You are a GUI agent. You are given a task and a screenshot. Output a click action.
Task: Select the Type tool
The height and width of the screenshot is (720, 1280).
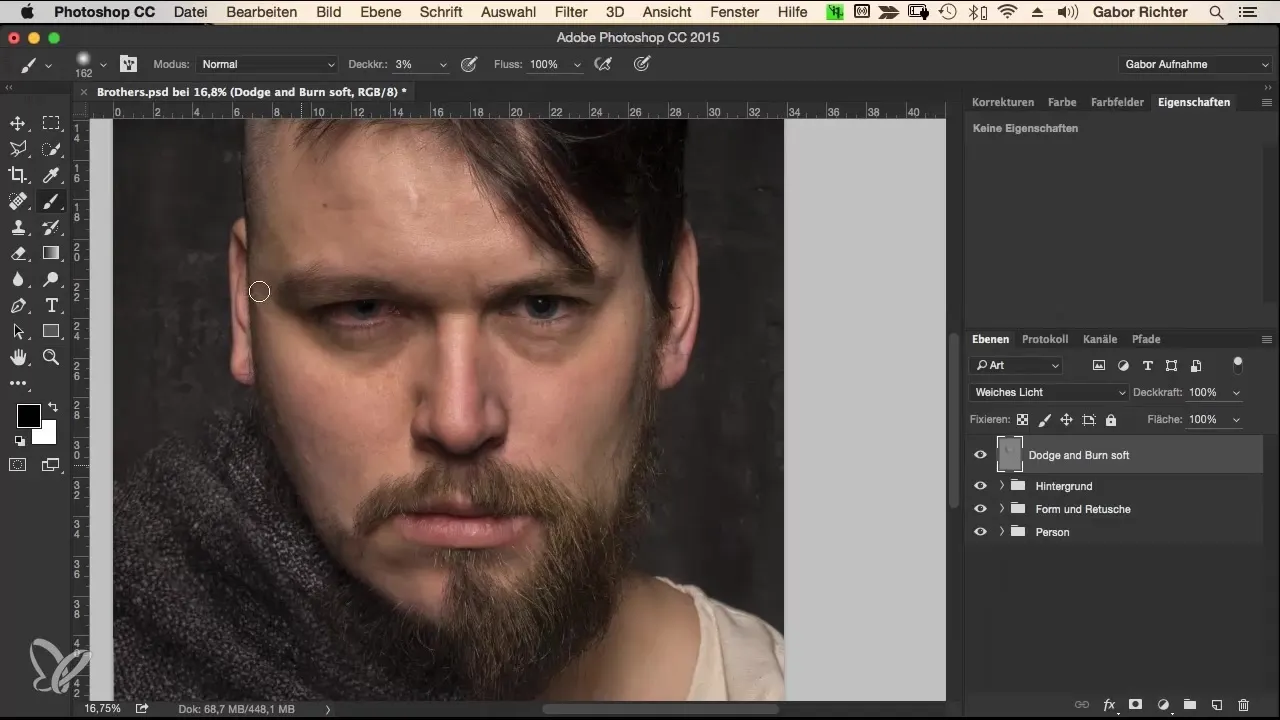click(51, 305)
